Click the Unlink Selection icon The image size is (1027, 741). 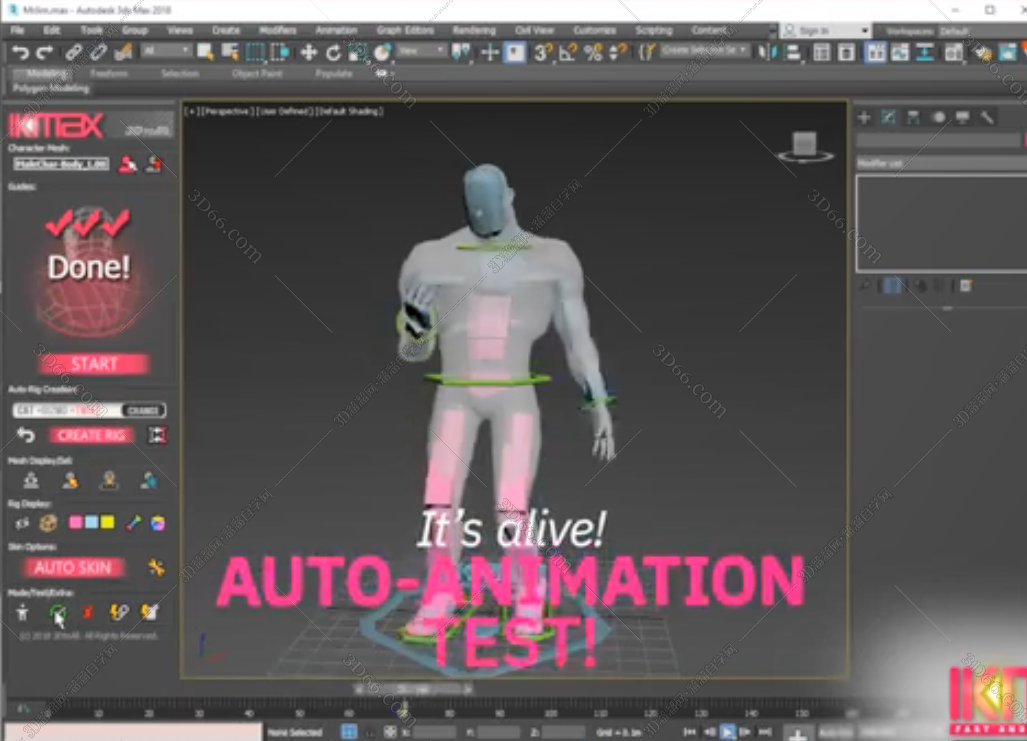[x=98, y=52]
